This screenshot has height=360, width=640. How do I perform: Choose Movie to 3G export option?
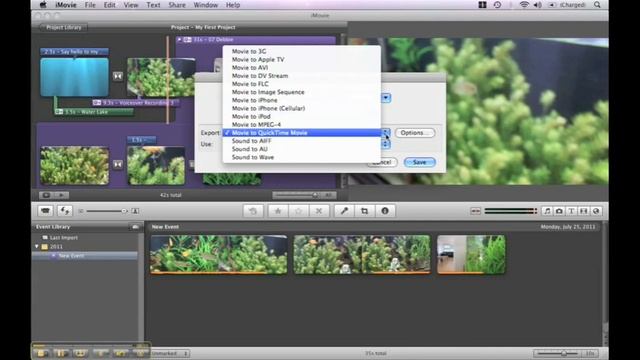[x=302, y=51]
